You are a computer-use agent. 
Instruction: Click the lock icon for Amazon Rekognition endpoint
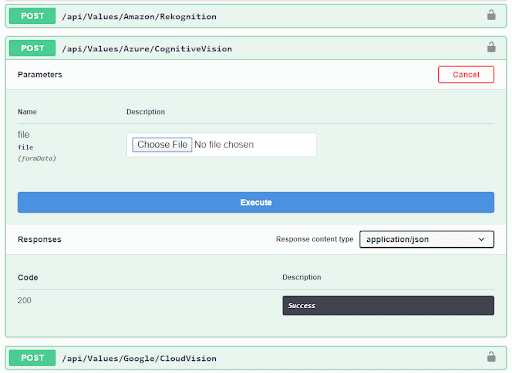pos(491,15)
